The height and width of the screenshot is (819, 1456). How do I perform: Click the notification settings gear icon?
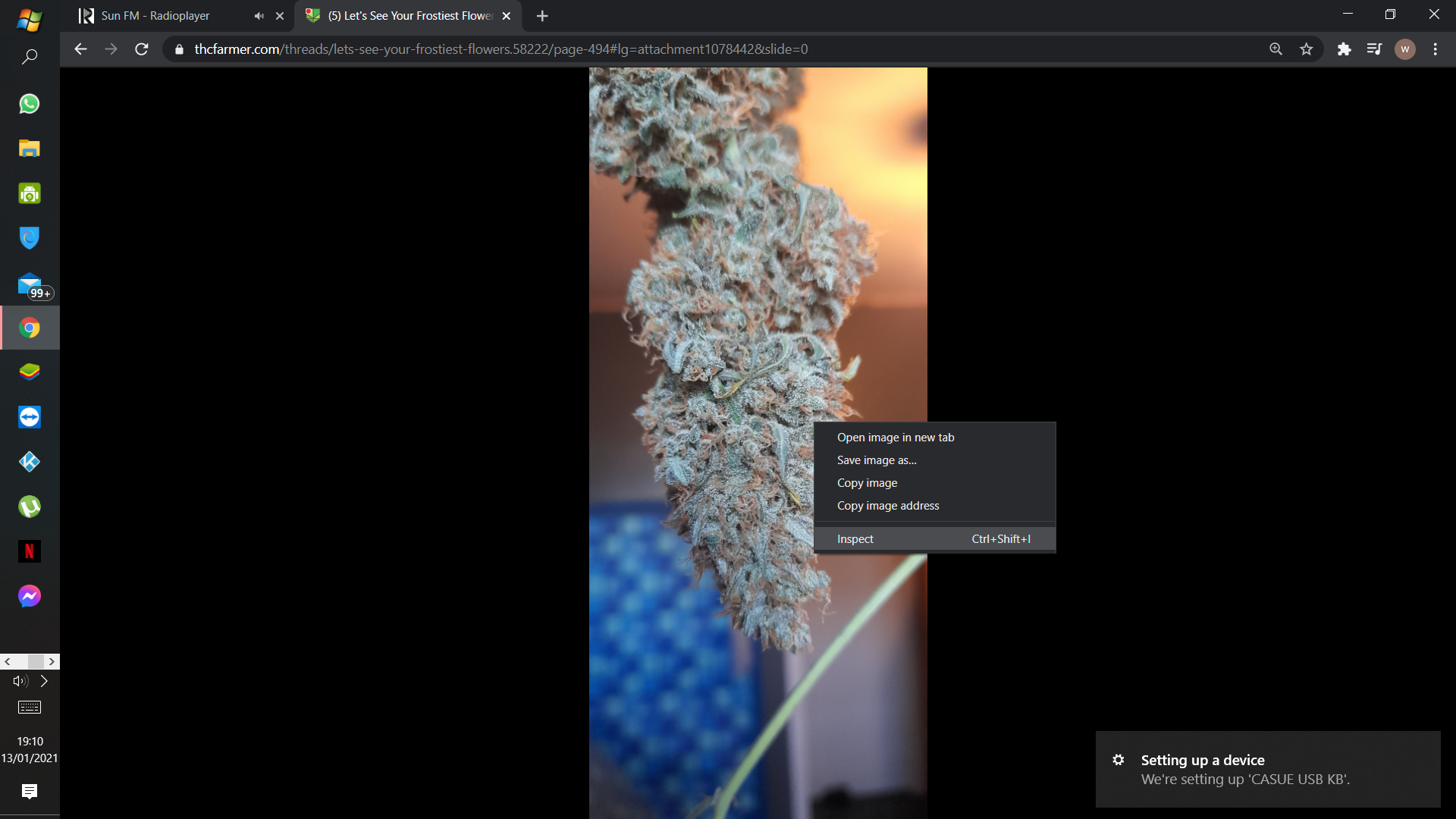1118,760
